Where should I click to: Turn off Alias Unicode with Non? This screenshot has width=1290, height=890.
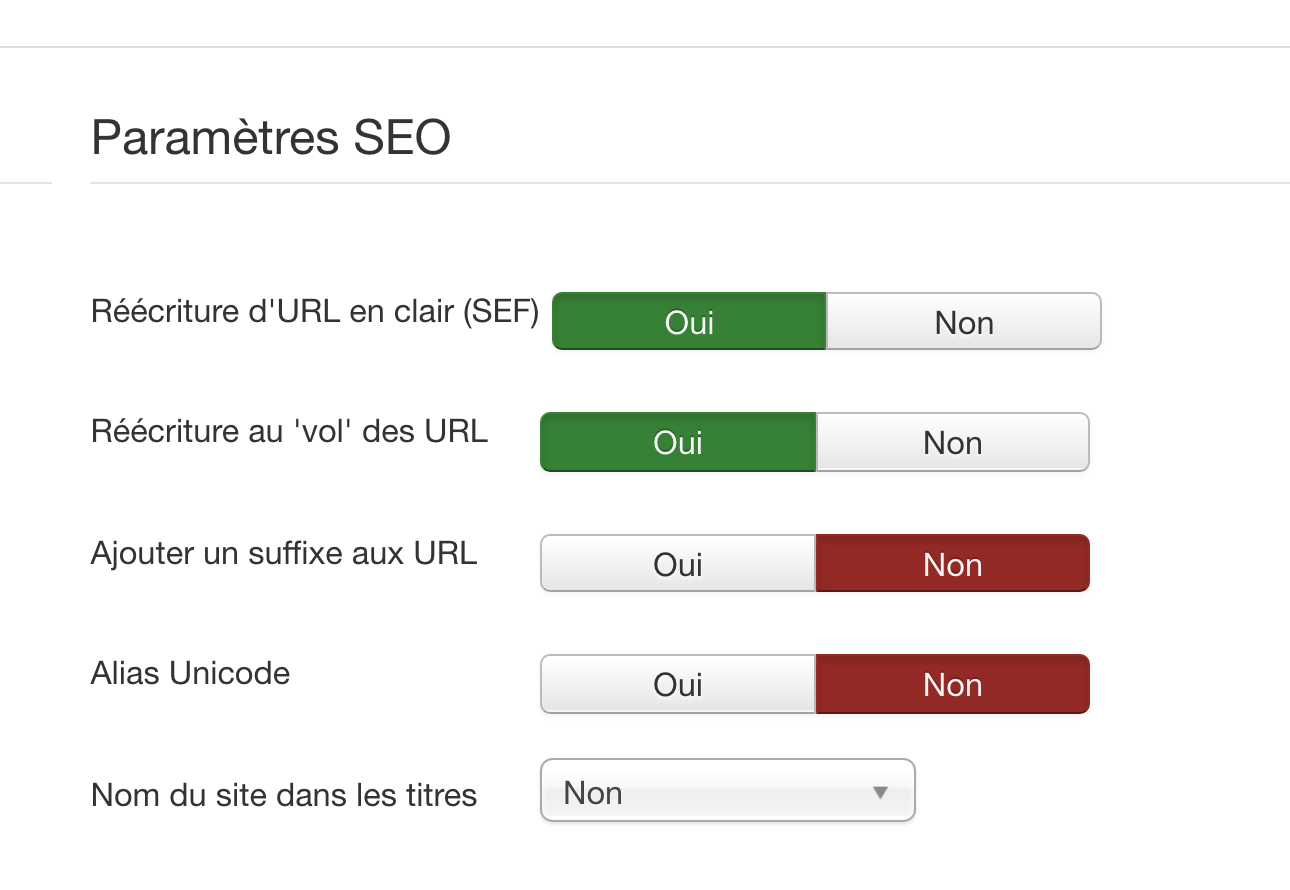click(x=952, y=685)
